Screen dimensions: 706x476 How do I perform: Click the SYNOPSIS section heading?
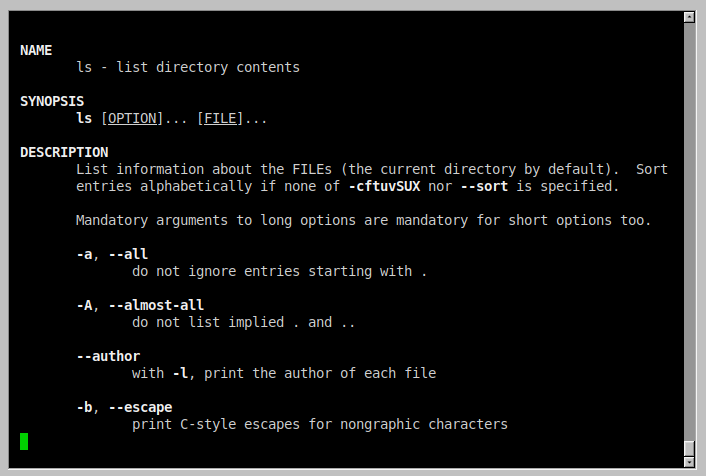[x=52, y=101]
